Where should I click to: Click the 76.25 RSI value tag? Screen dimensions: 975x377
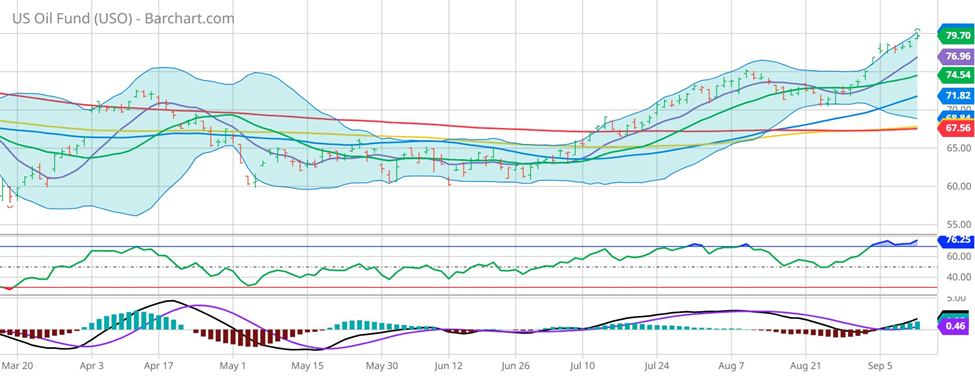(955, 240)
